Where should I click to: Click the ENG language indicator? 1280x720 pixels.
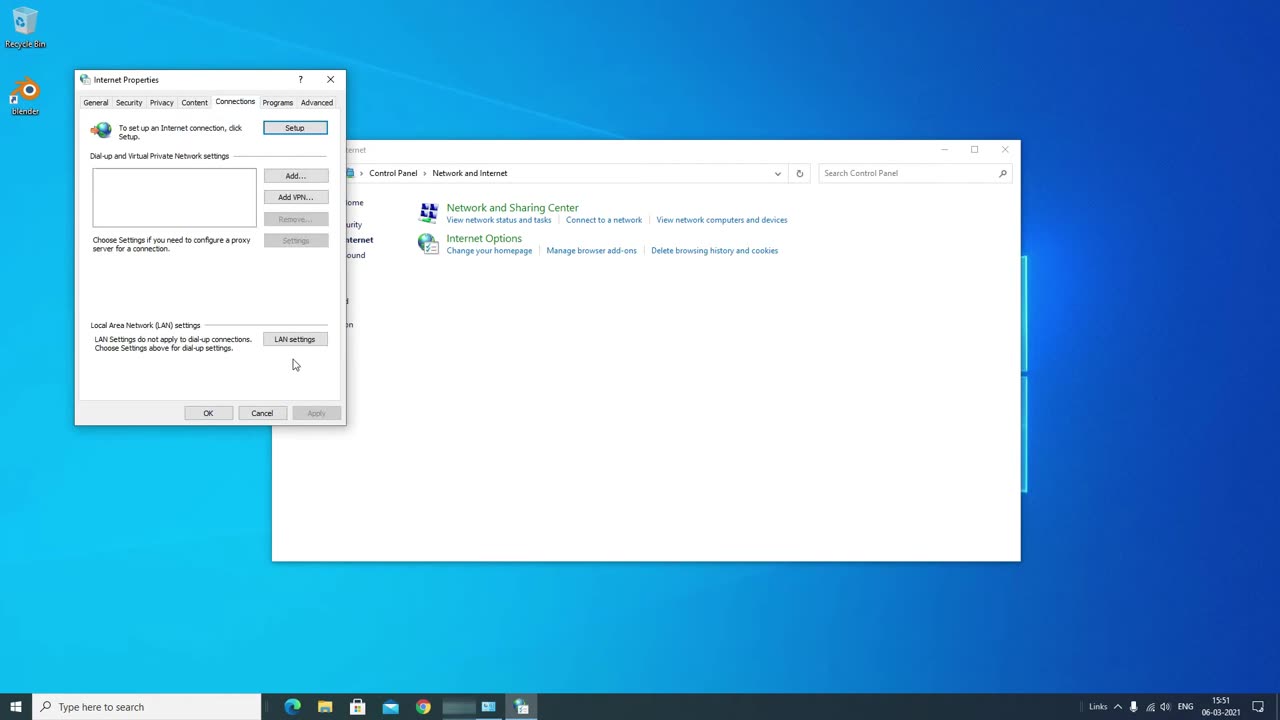[x=1186, y=707]
